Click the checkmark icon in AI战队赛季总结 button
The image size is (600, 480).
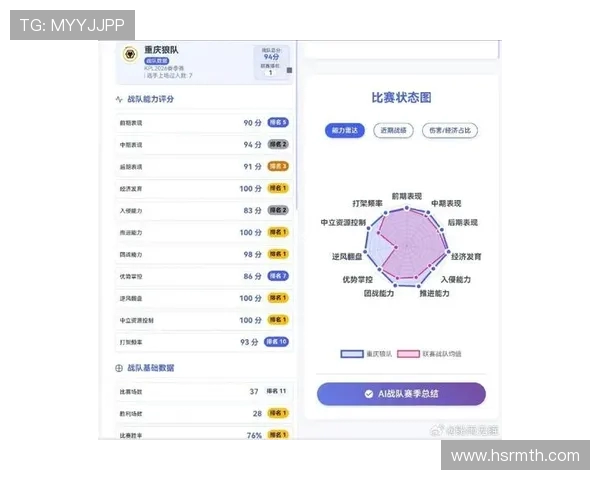pyautogui.click(x=368, y=394)
